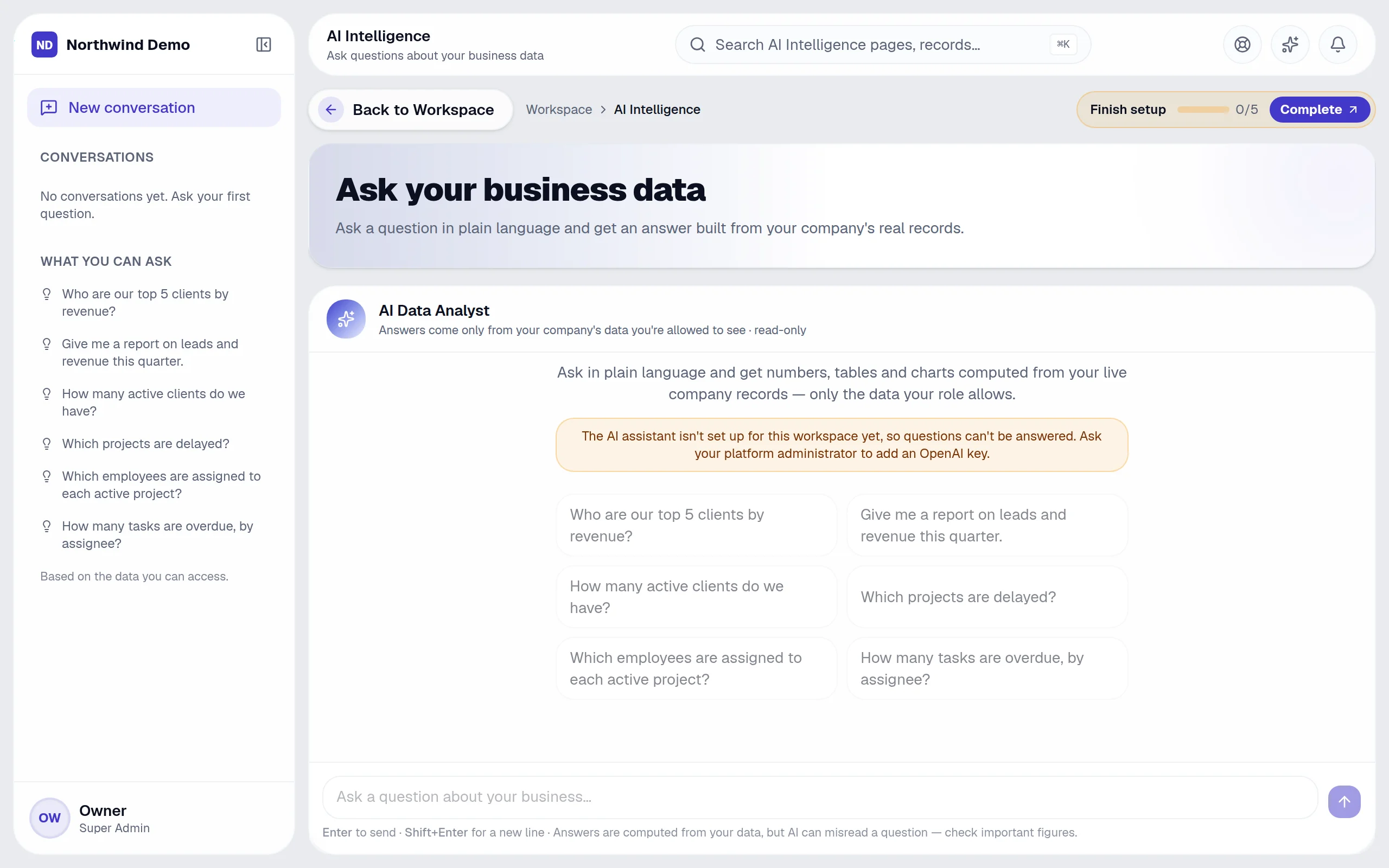Viewport: 1389px width, 868px height.
Task: Open the help lifebuoy icon
Action: coord(1242,44)
